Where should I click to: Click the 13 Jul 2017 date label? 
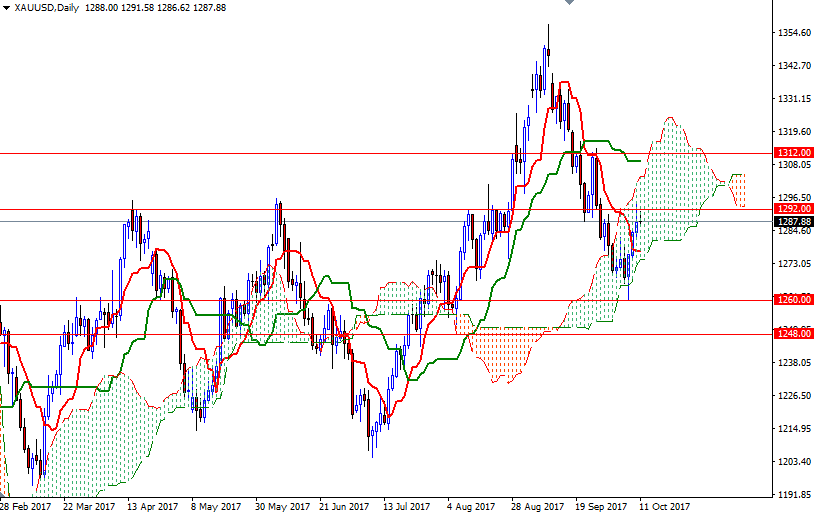point(406,506)
